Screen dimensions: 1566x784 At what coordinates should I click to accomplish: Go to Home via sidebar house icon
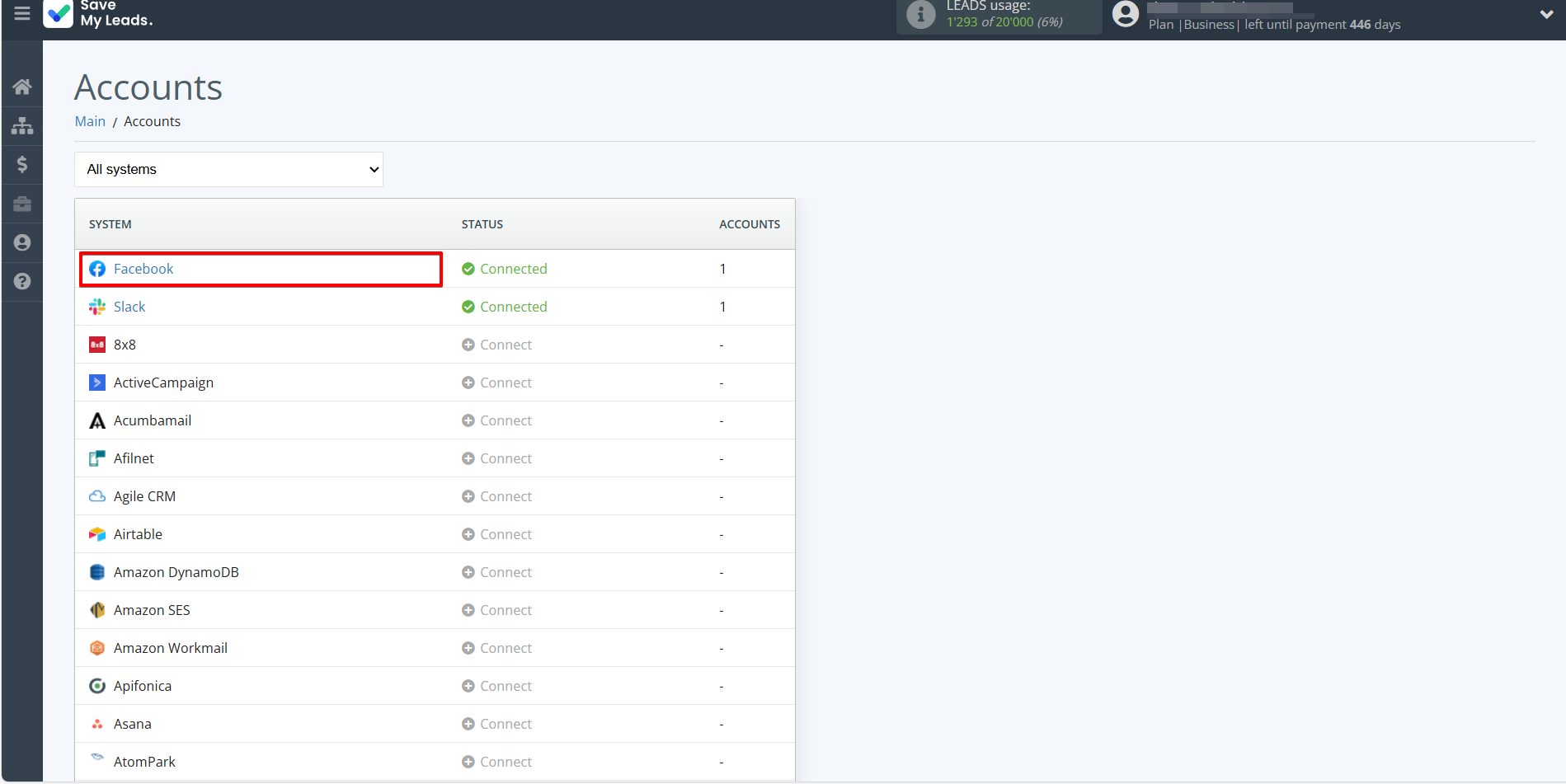[x=22, y=87]
